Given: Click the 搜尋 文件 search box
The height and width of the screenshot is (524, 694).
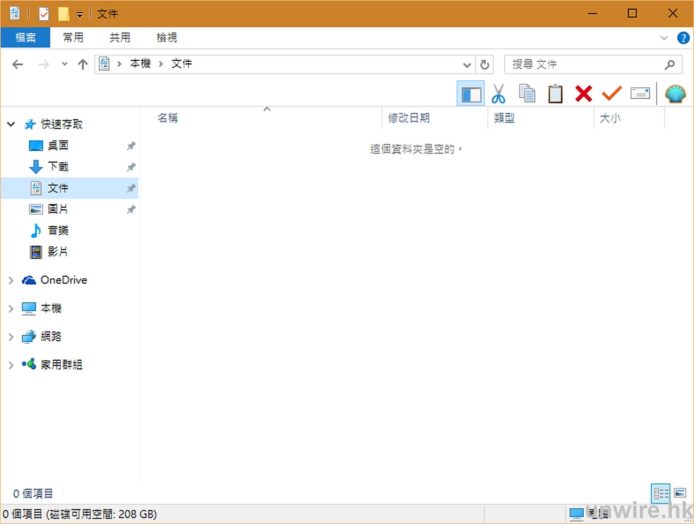Looking at the screenshot, I should (585, 64).
